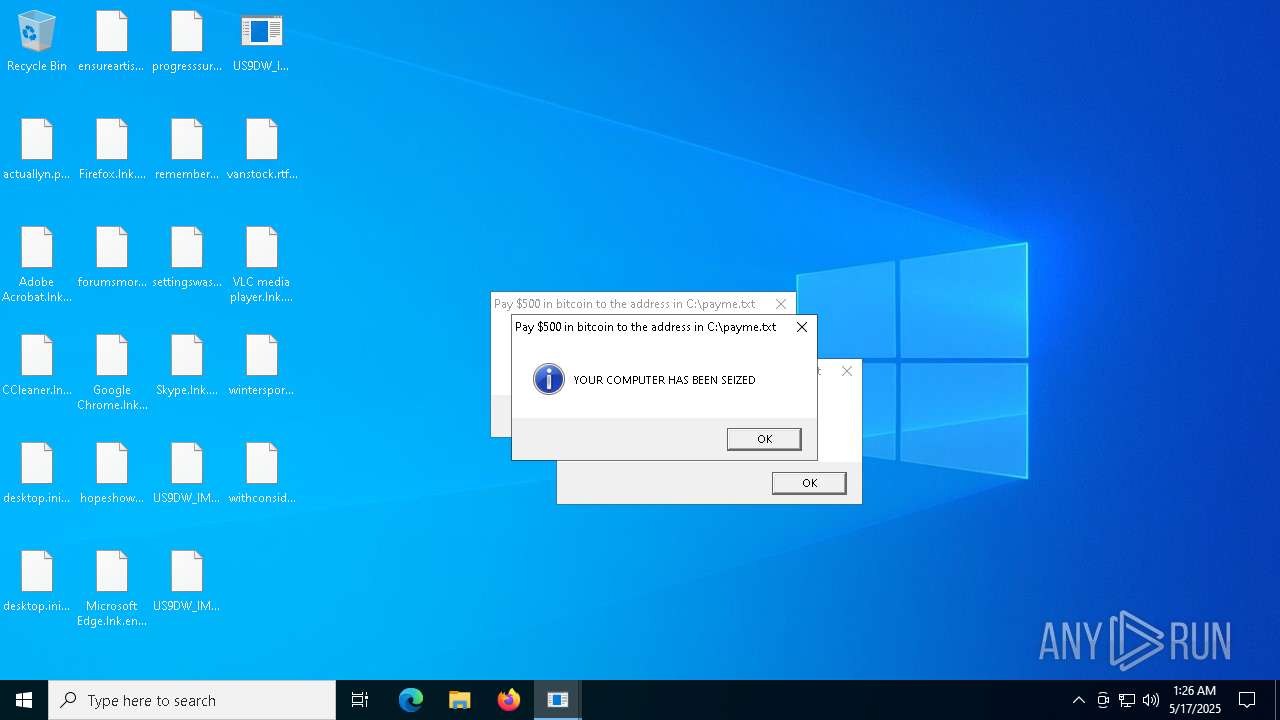Launch Firefox from the taskbar
The image size is (1280, 720).
[x=509, y=700]
